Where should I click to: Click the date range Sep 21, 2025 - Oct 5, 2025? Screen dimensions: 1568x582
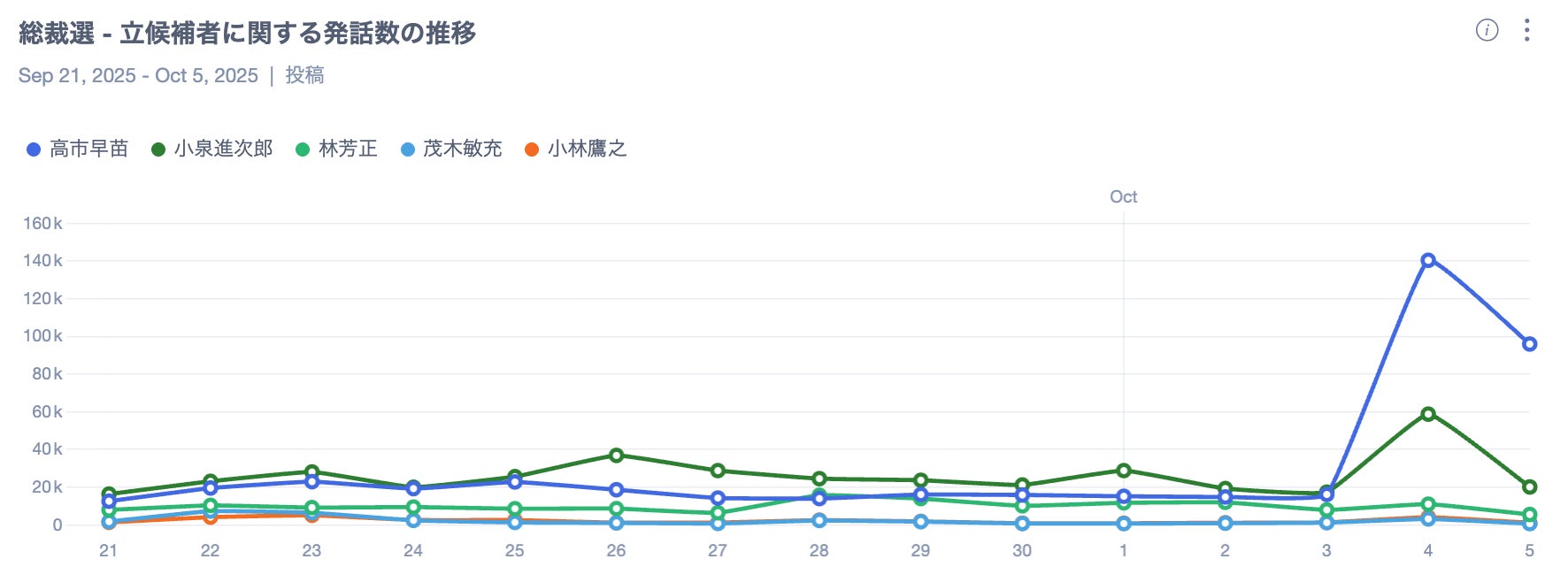[138, 75]
